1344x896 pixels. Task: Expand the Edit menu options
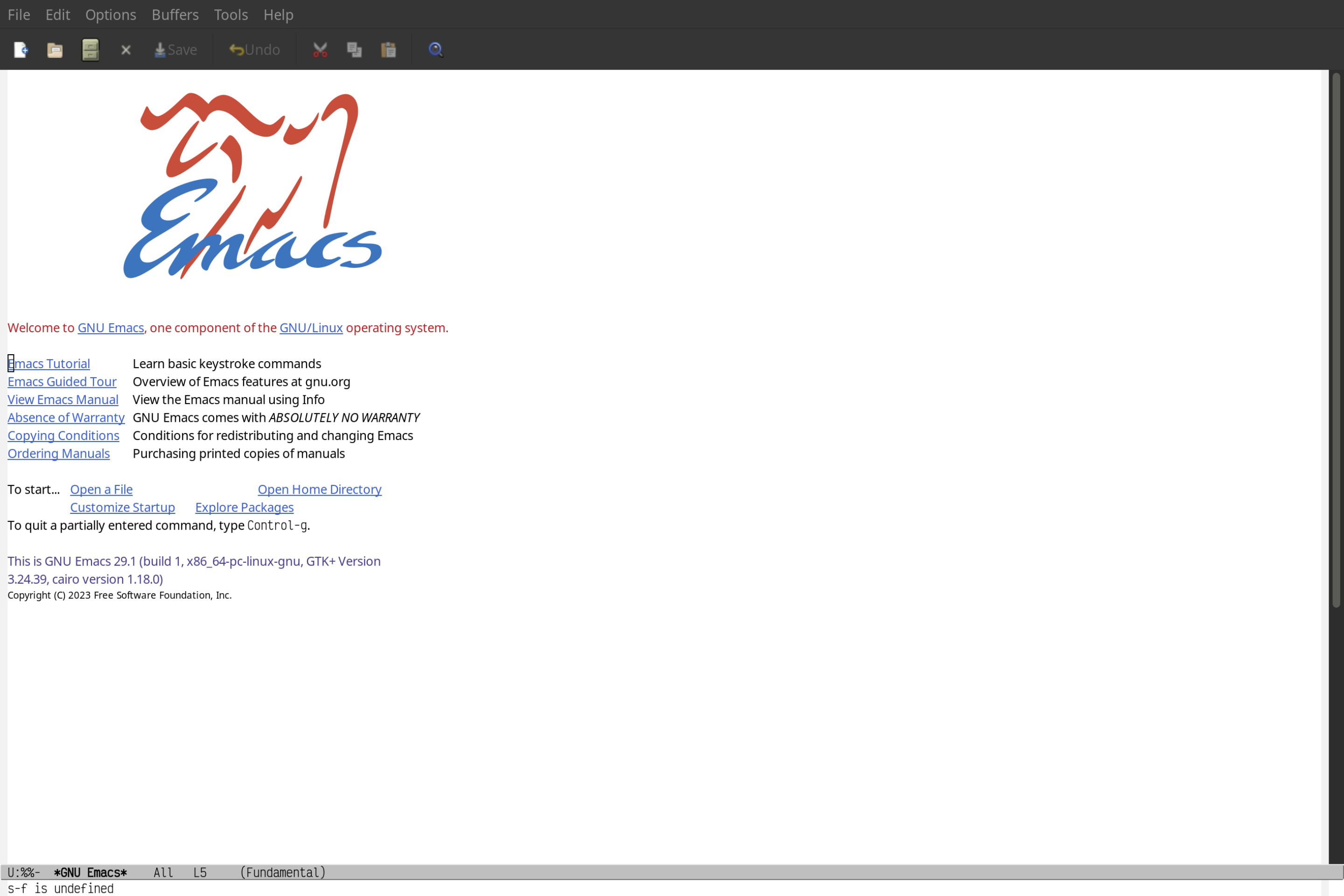[57, 14]
